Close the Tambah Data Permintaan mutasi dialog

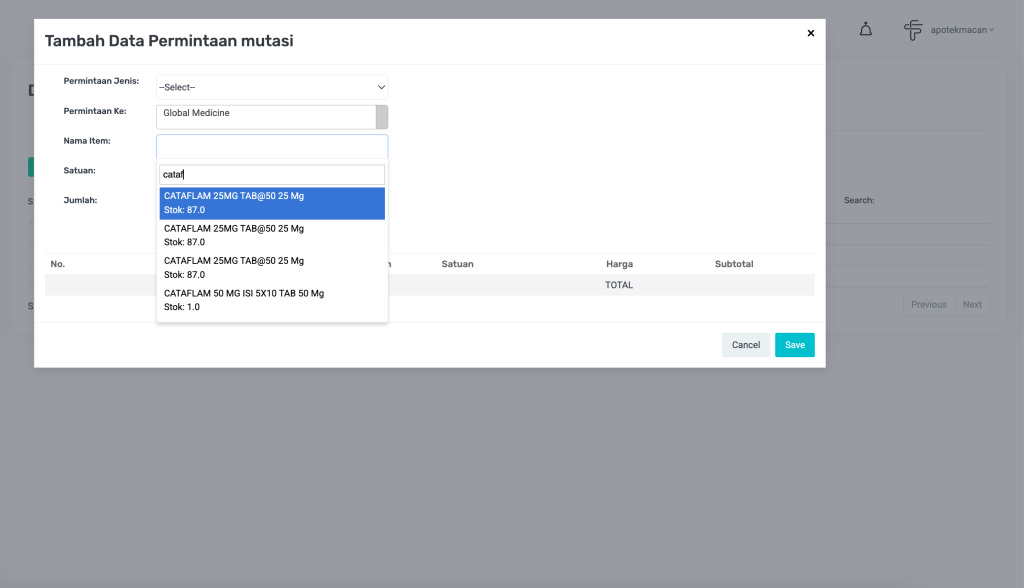(810, 33)
